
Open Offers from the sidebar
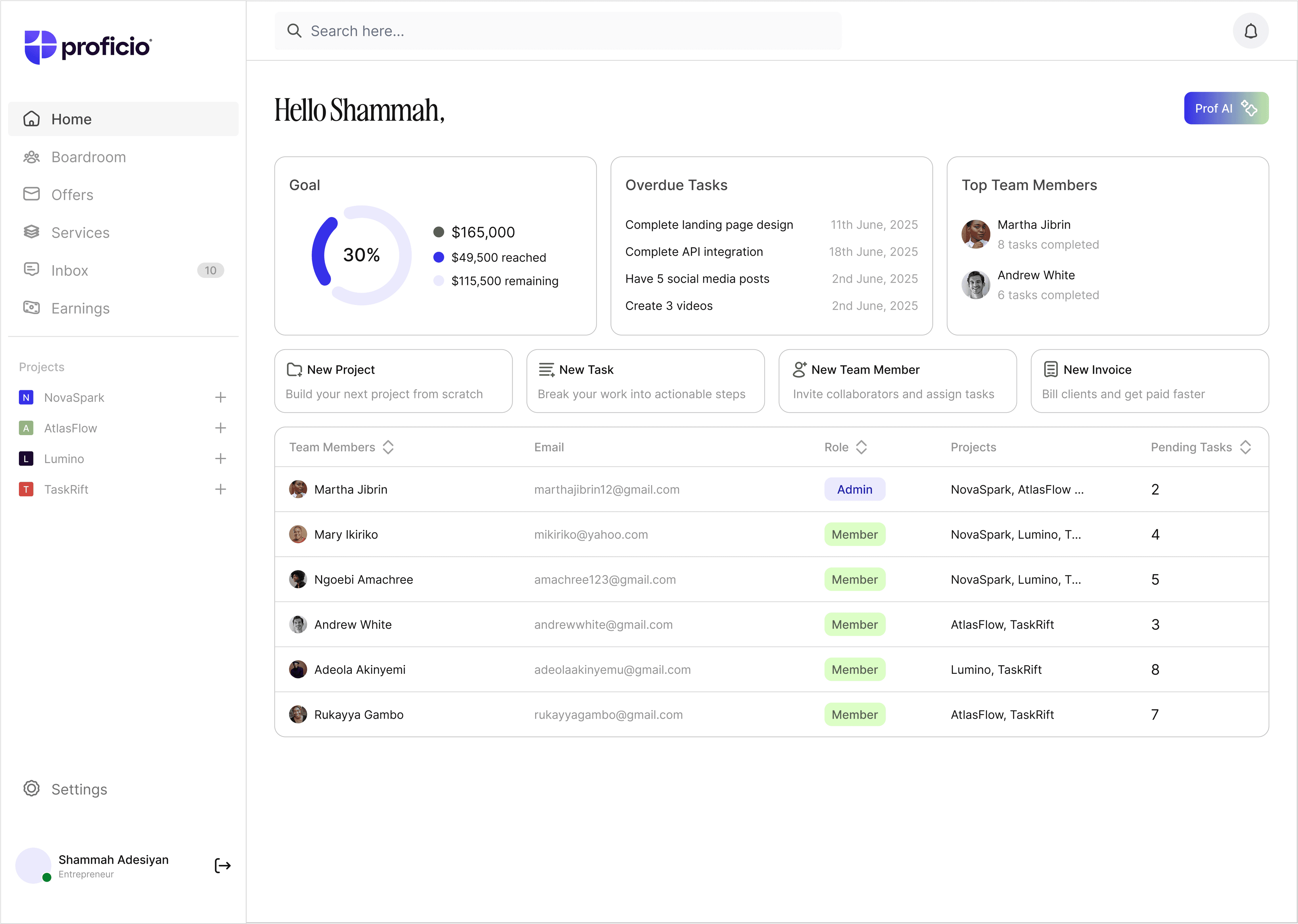pyautogui.click(x=72, y=195)
